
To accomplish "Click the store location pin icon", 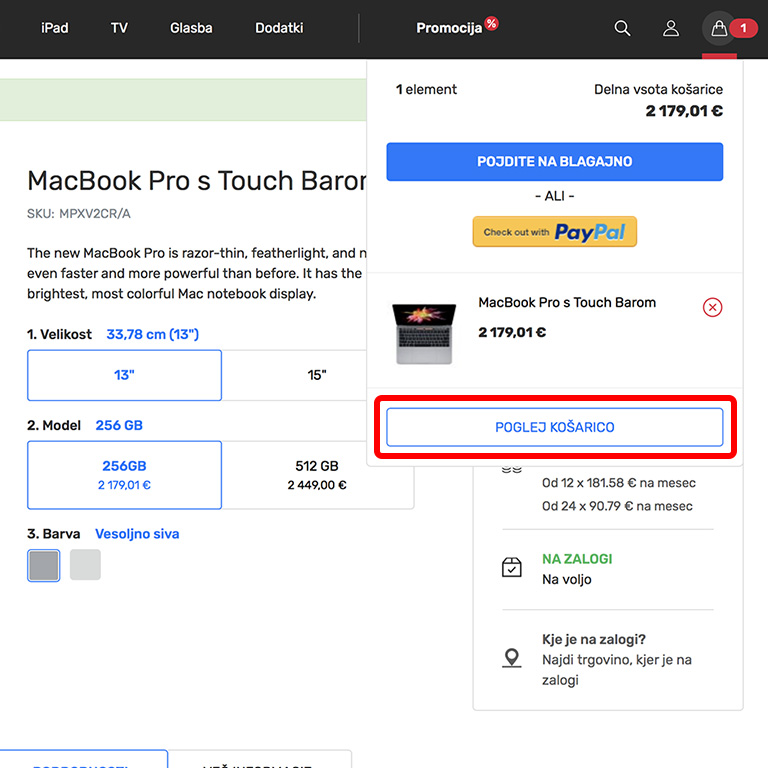I will click(x=511, y=658).
